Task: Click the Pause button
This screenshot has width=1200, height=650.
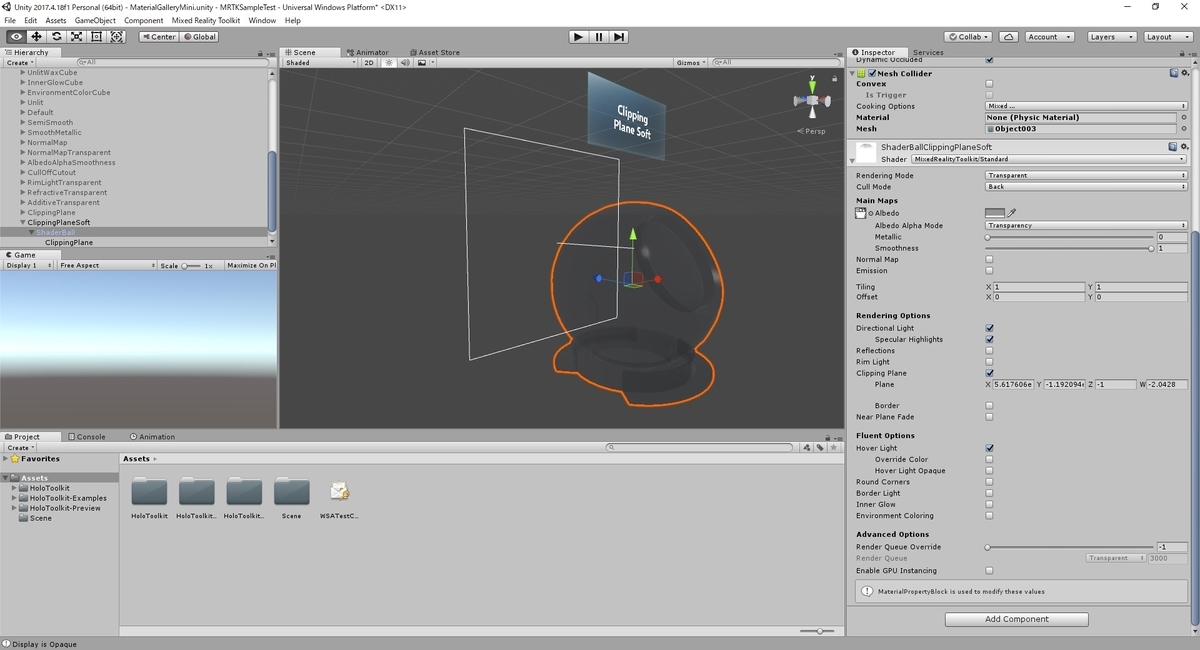Action: (599, 37)
